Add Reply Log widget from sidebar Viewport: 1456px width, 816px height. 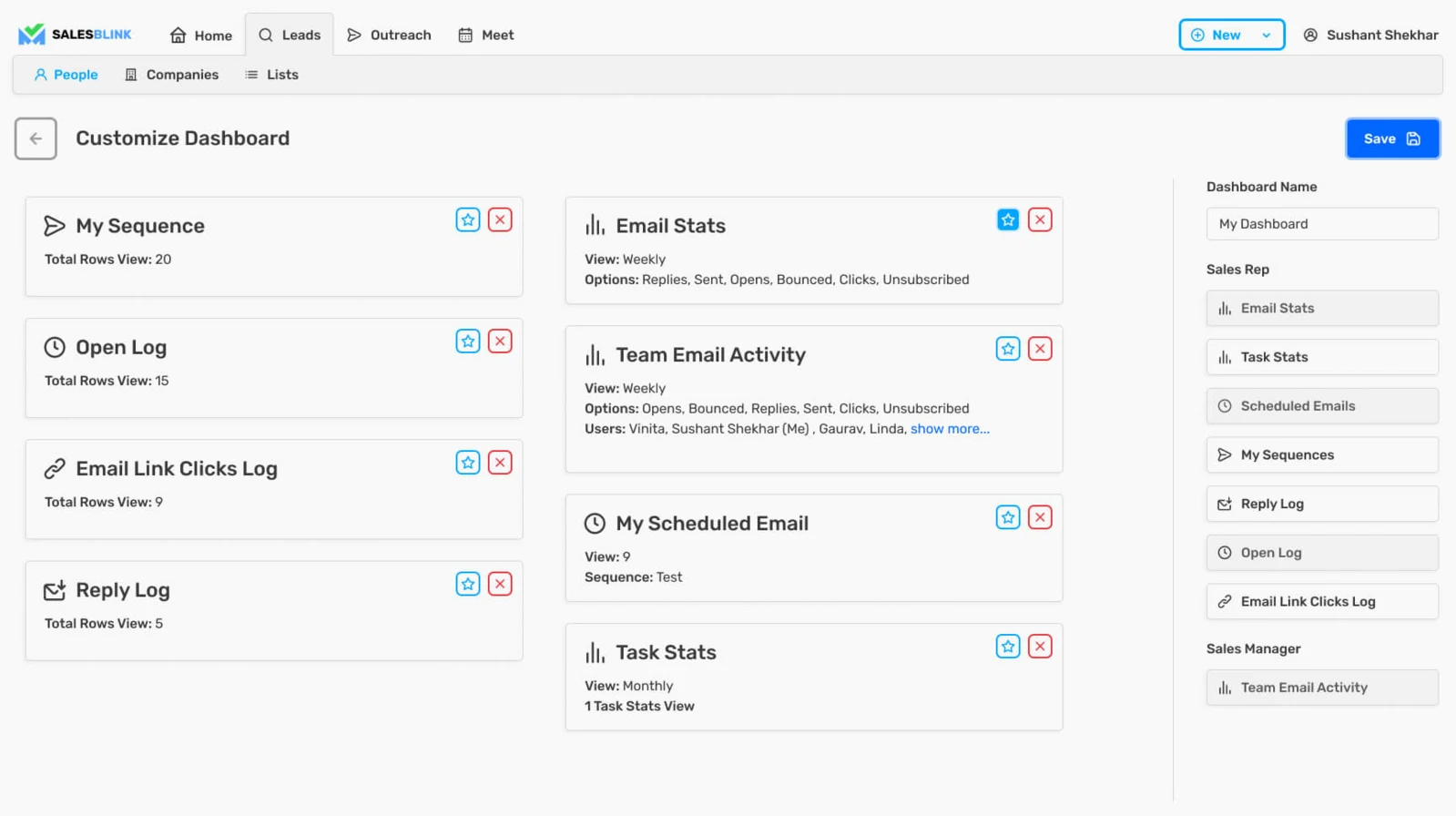[x=1322, y=504]
